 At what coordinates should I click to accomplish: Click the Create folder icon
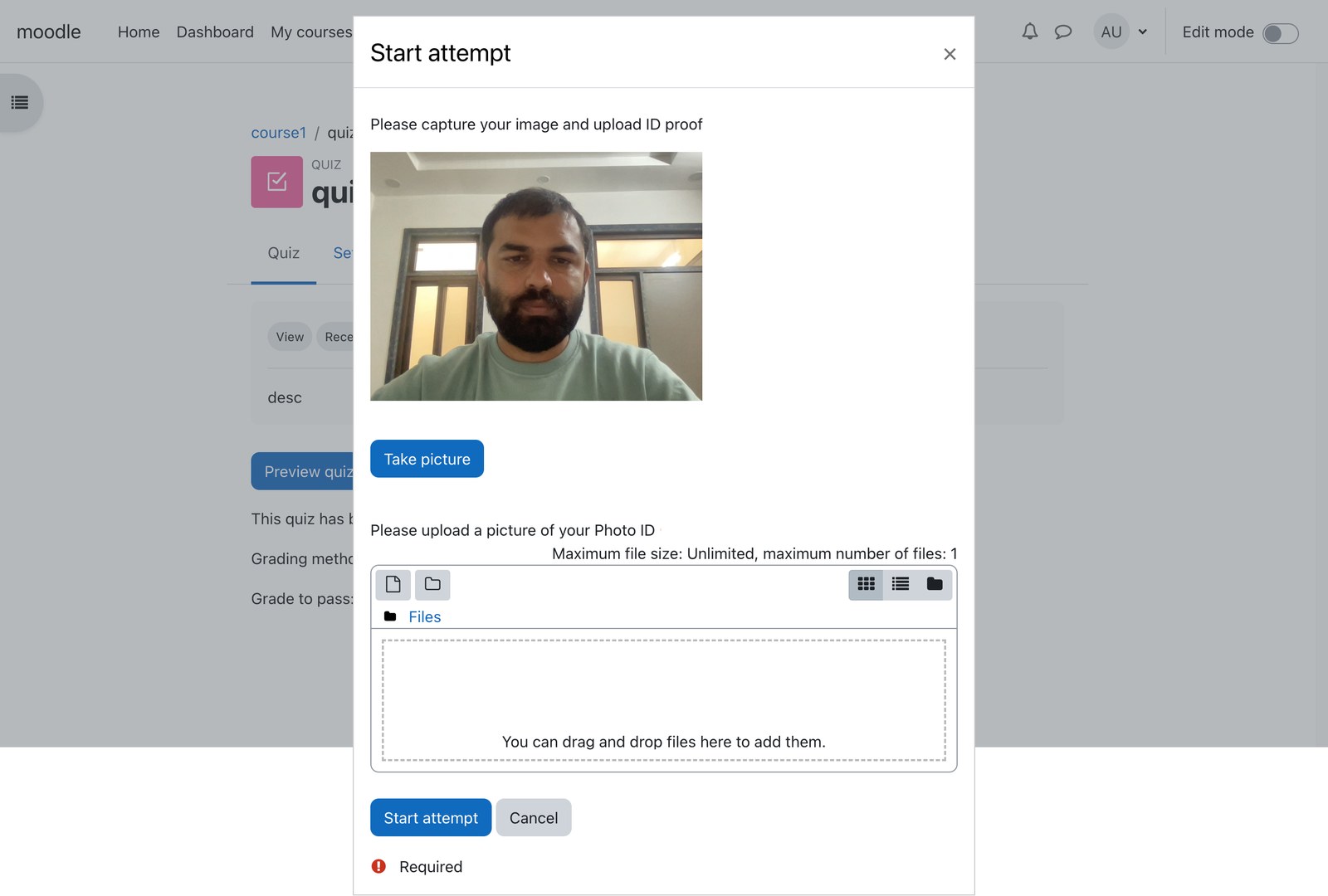[432, 584]
